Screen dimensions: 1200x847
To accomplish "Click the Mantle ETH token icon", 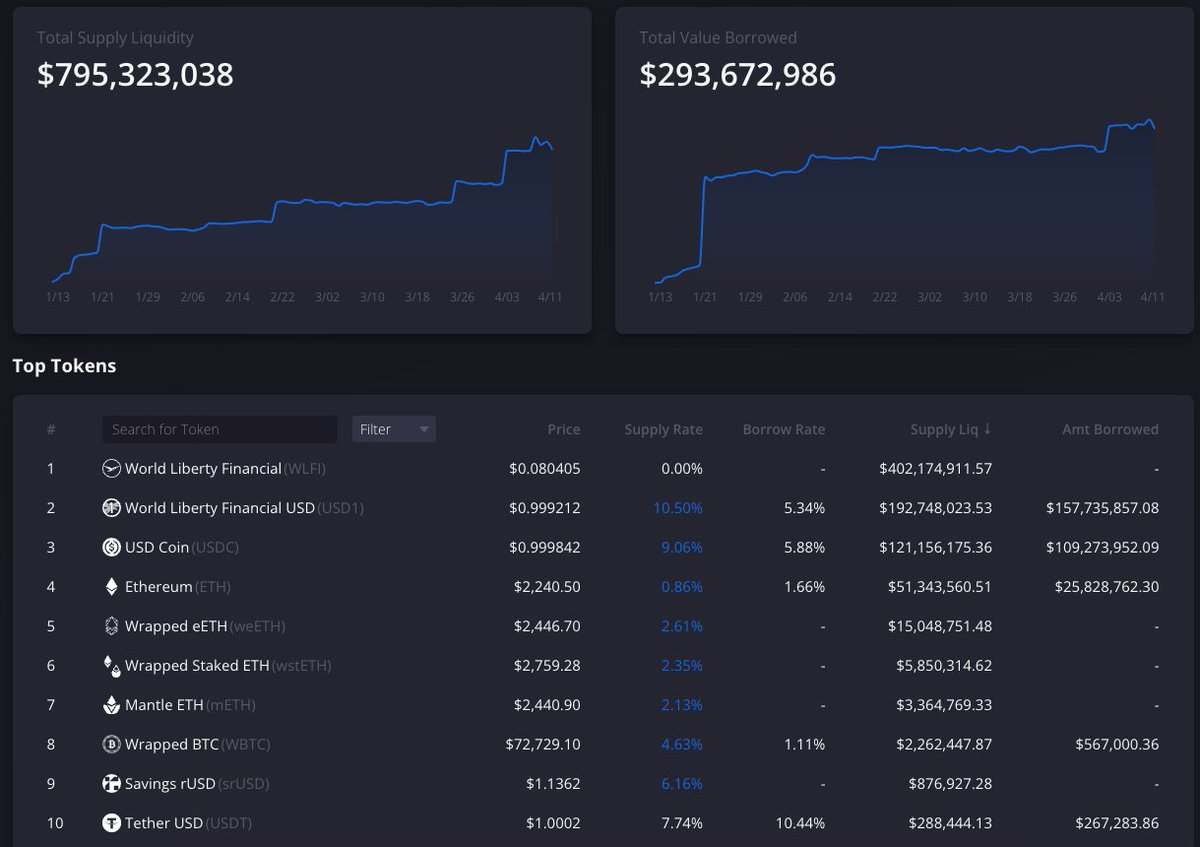I will pyautogui.click(x=112, y=705).
